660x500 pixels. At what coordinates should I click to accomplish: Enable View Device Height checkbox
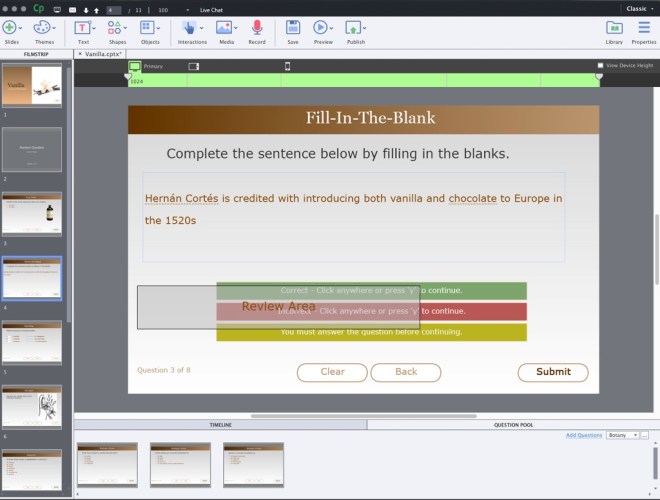[600, 65]
